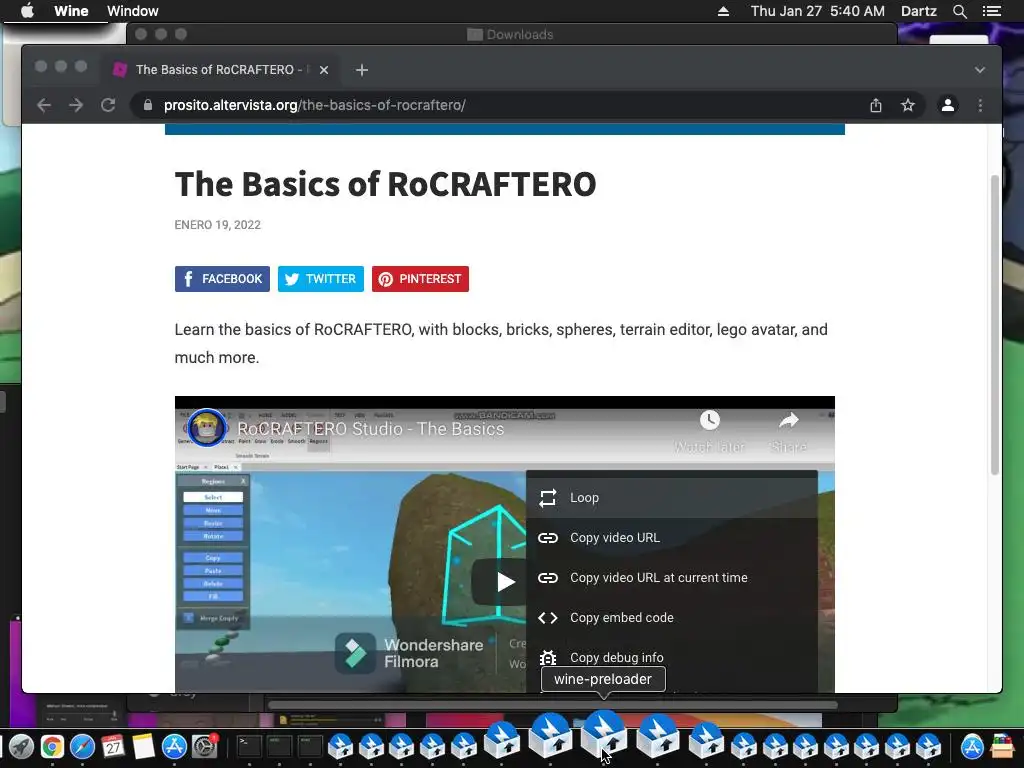Open Spotlight search in the menu bar
1024x768 pixels.
pos(959,11)
